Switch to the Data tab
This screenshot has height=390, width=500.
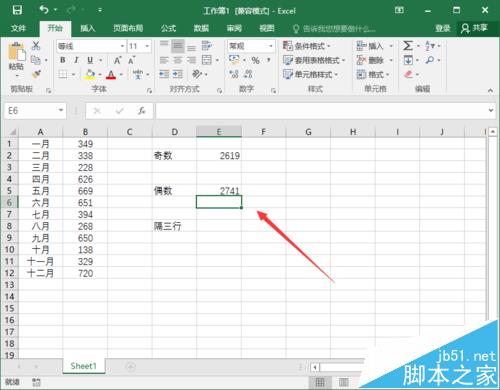point(201,28)
